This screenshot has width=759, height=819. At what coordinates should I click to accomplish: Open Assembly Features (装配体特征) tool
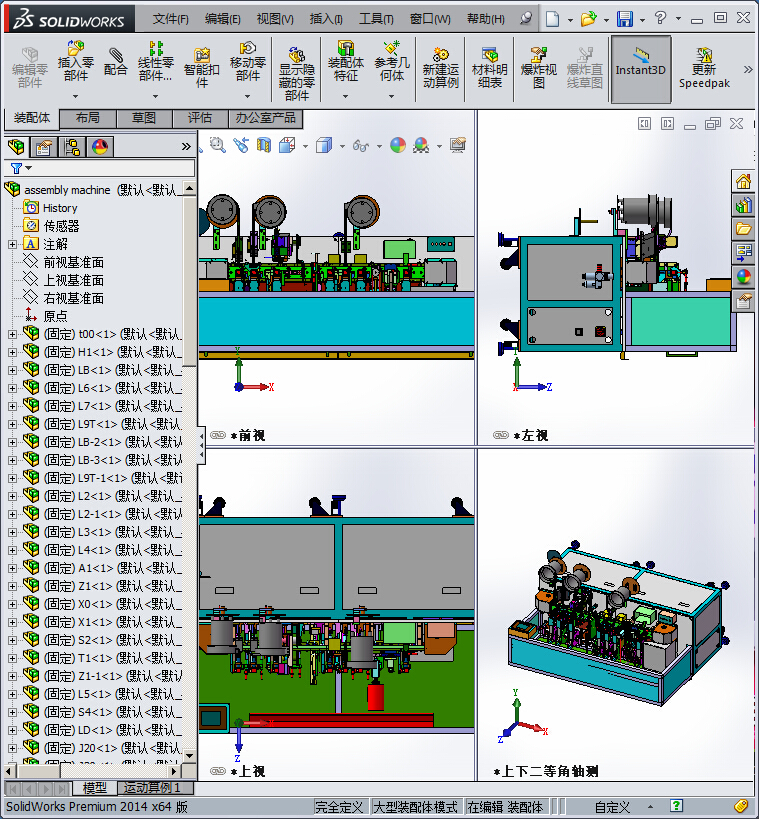pyautogui.click(x=346, y=61)
